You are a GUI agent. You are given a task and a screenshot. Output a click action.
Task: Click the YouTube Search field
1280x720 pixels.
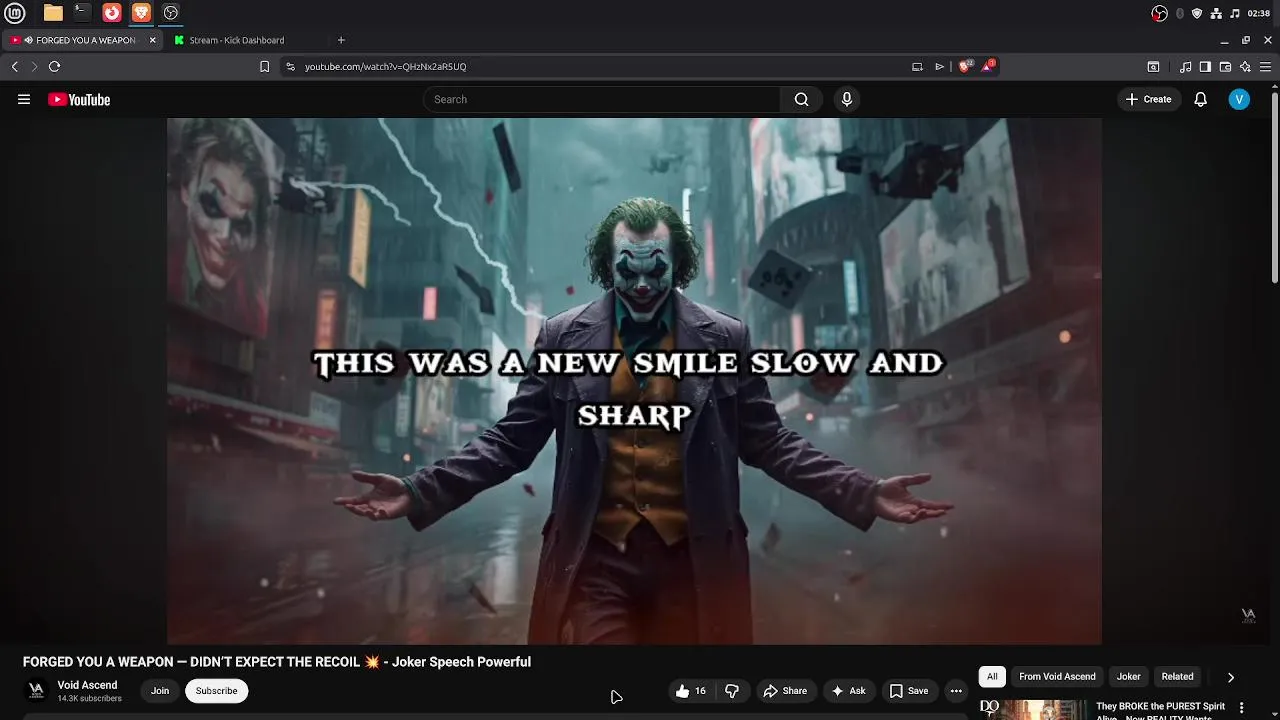click(601, 99)
